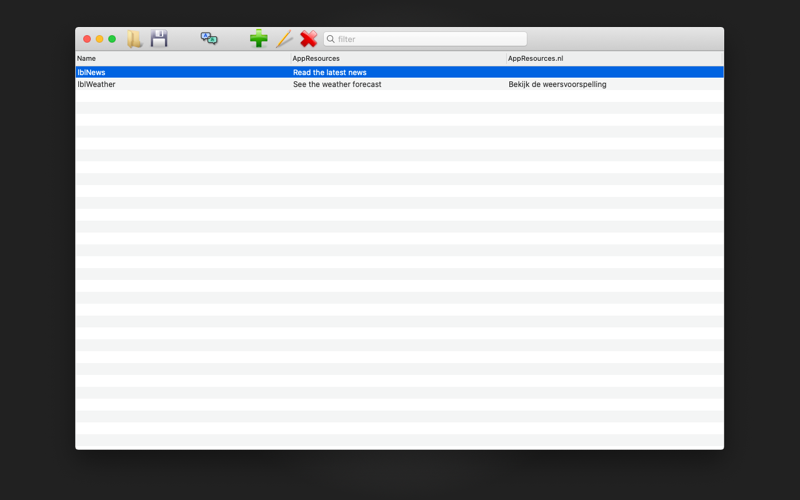The width and height of the screenshot is (800, 500).
Task: Select the lblWeather name cell
Action: pos(183,84)
